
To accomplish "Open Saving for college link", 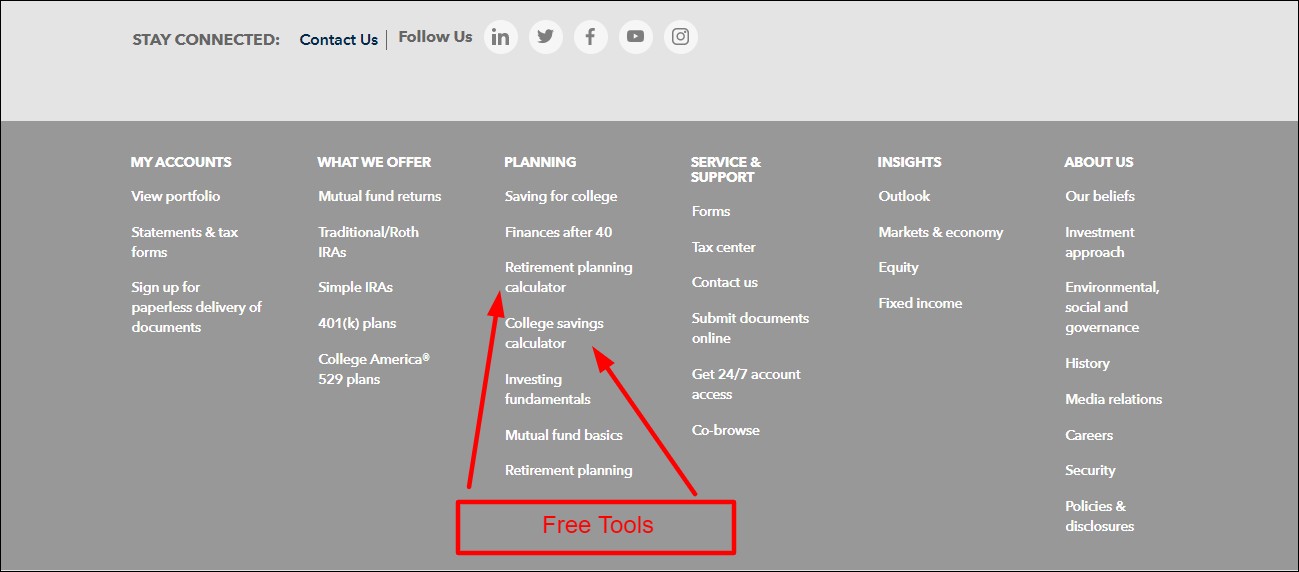I will coord(560,196).
